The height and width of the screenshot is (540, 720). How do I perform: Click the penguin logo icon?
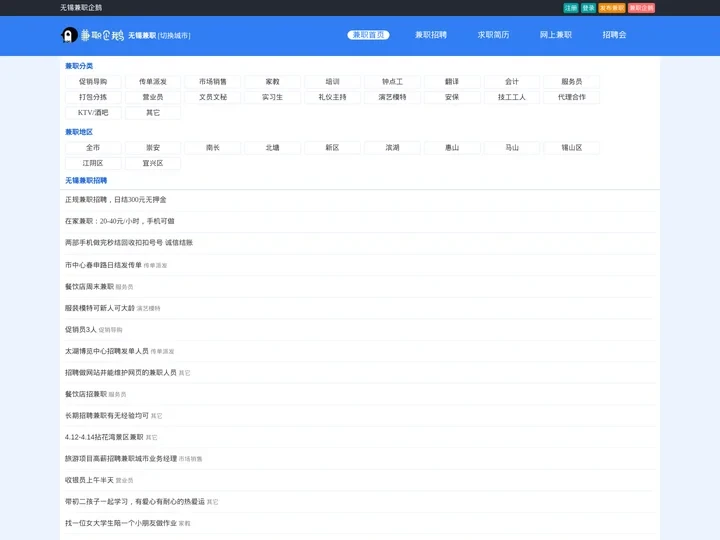point(69,35)
